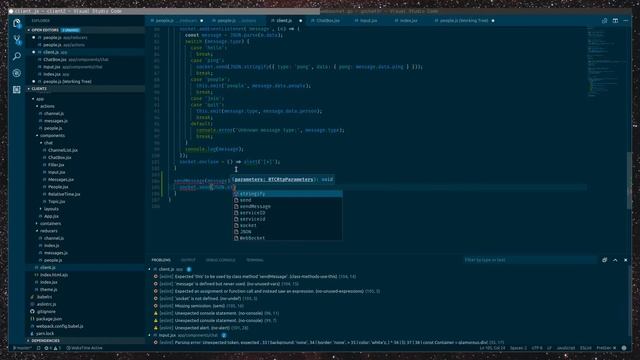Click the WakaTime Active status item
Viewport: 640px width, 360px height.
pyautogui.click(x=84, y=348)
